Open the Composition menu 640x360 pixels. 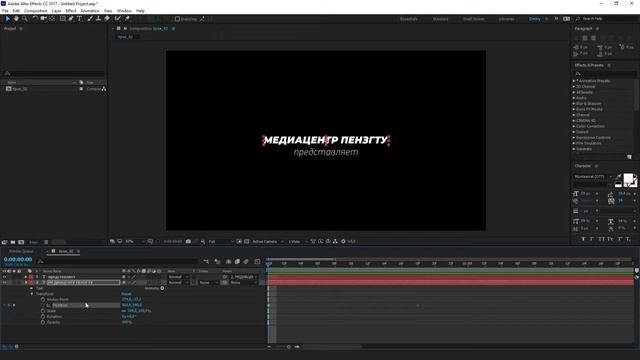[36, 11]
